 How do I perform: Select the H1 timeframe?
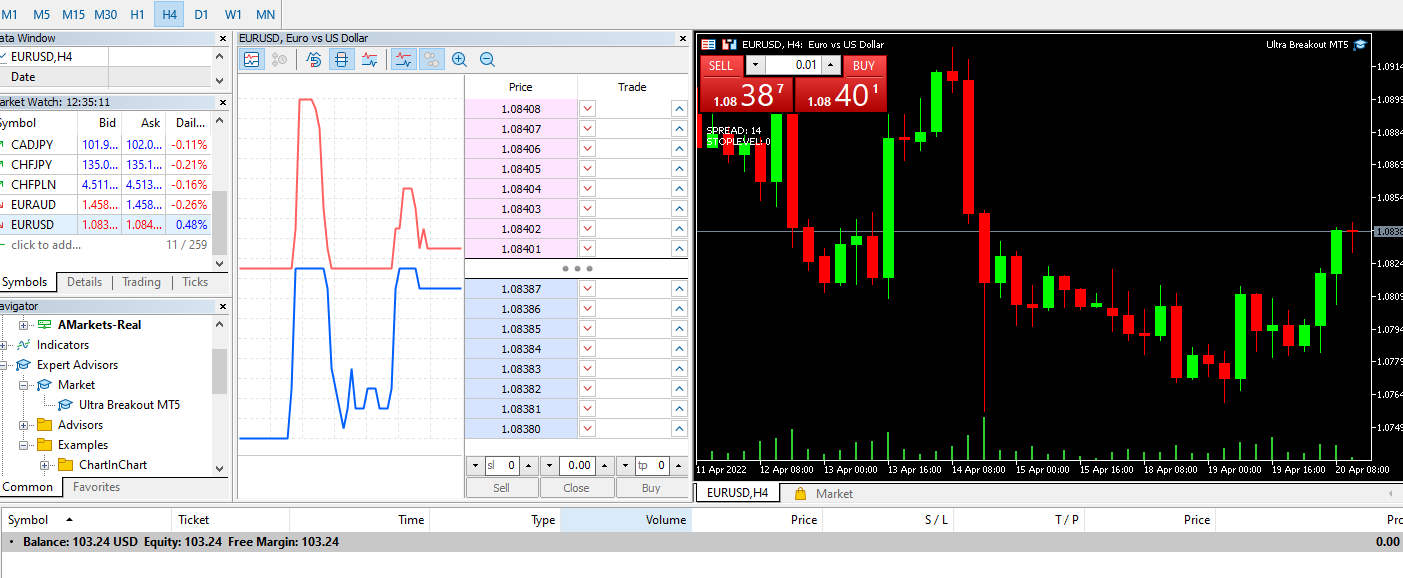137,14
